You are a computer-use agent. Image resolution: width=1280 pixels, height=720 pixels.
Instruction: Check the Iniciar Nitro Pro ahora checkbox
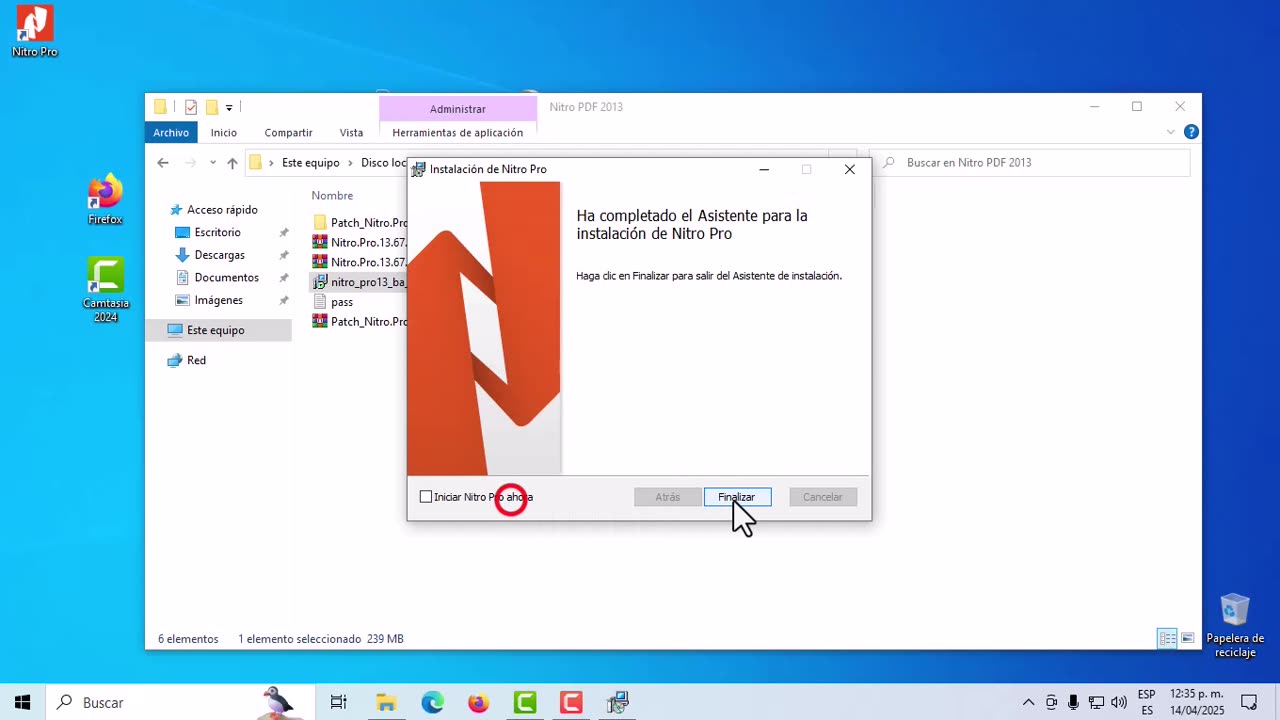point(426,497)
